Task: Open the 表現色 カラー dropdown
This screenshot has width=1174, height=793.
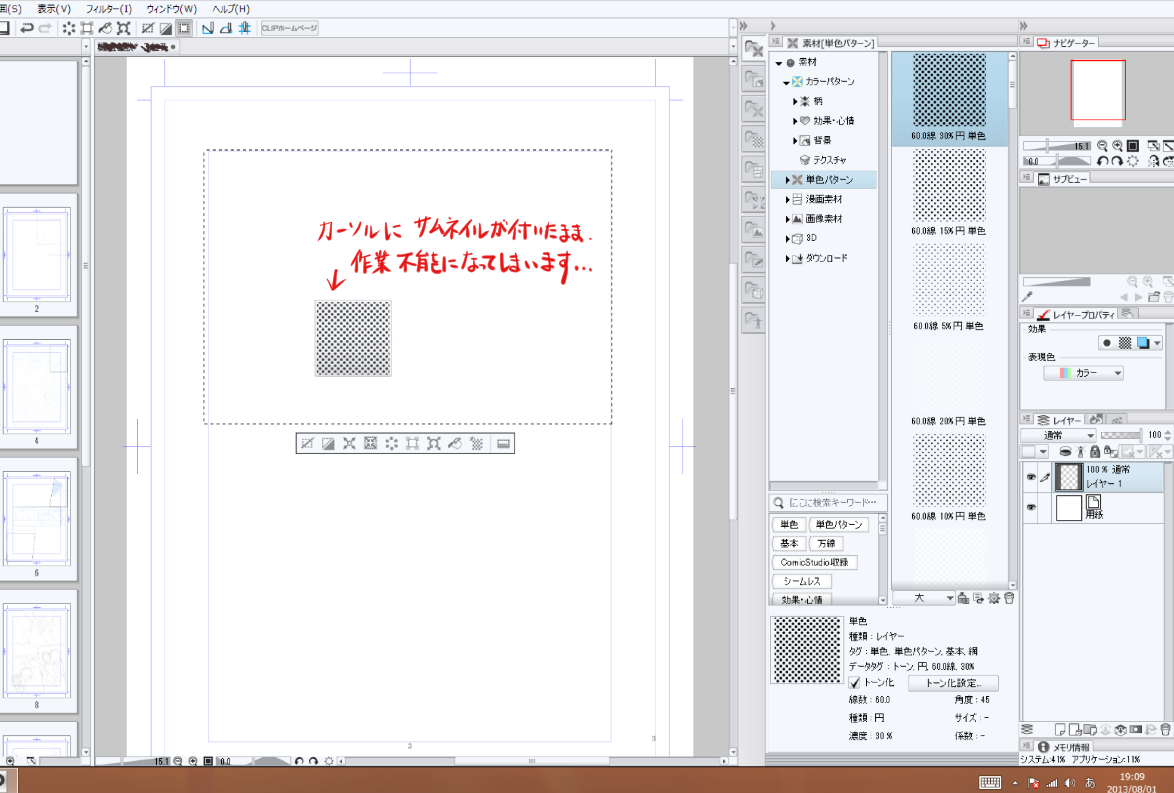Action: 1083,373
